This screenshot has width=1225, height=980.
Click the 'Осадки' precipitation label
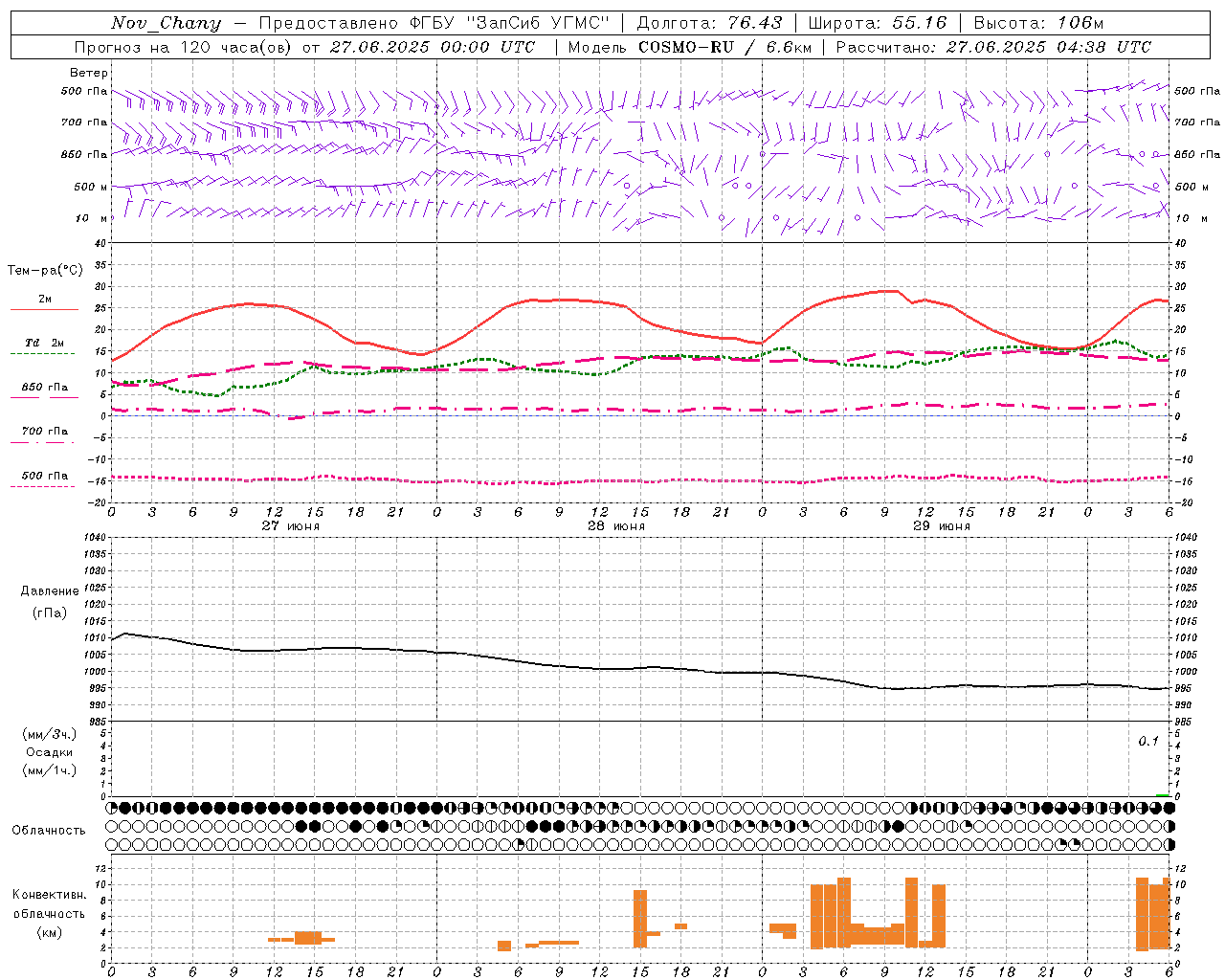coord(50,752)
